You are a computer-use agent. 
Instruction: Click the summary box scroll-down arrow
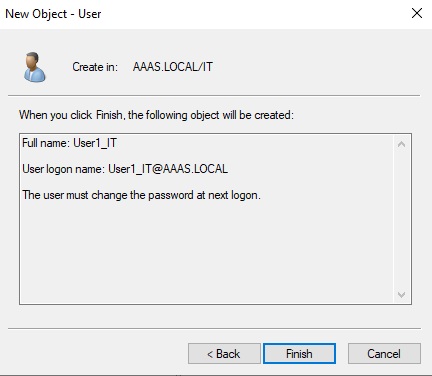point(401,295)
